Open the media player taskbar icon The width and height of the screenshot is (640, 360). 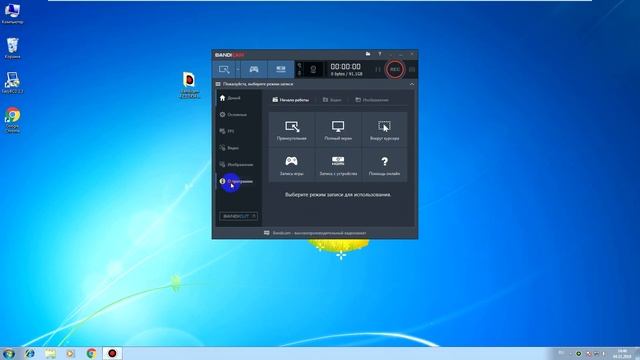point(70,353)
